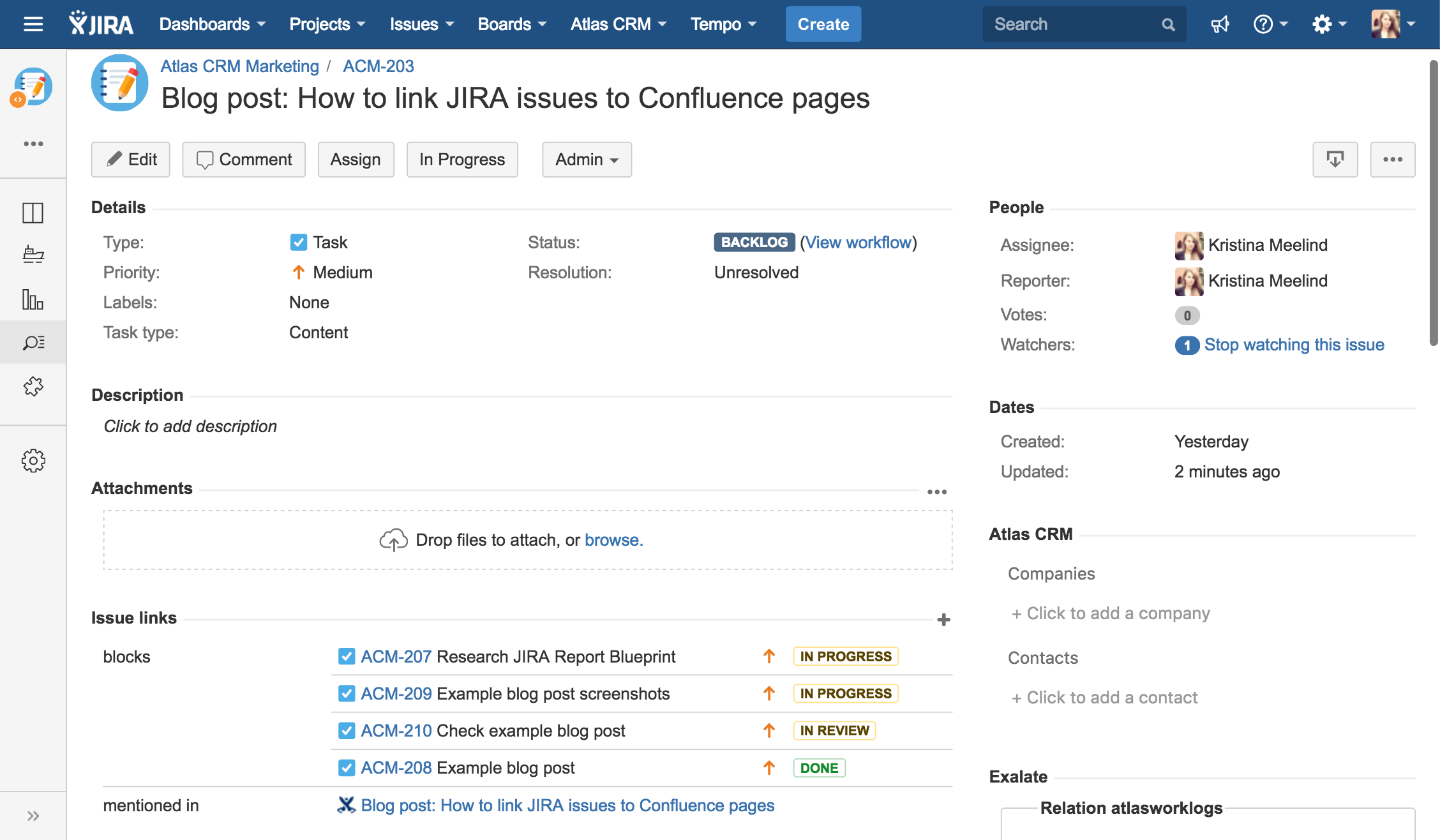Open the Reports chart icon in sidebar
This screenshot has height=840, width=1440.
33,299
